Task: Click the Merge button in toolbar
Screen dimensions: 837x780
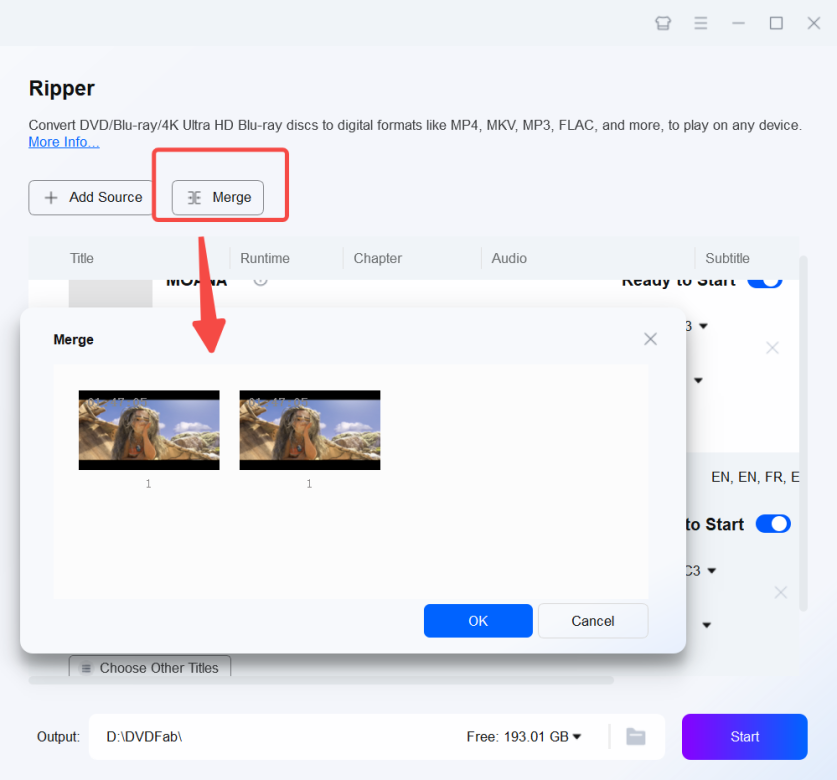Action: [218, 198]
